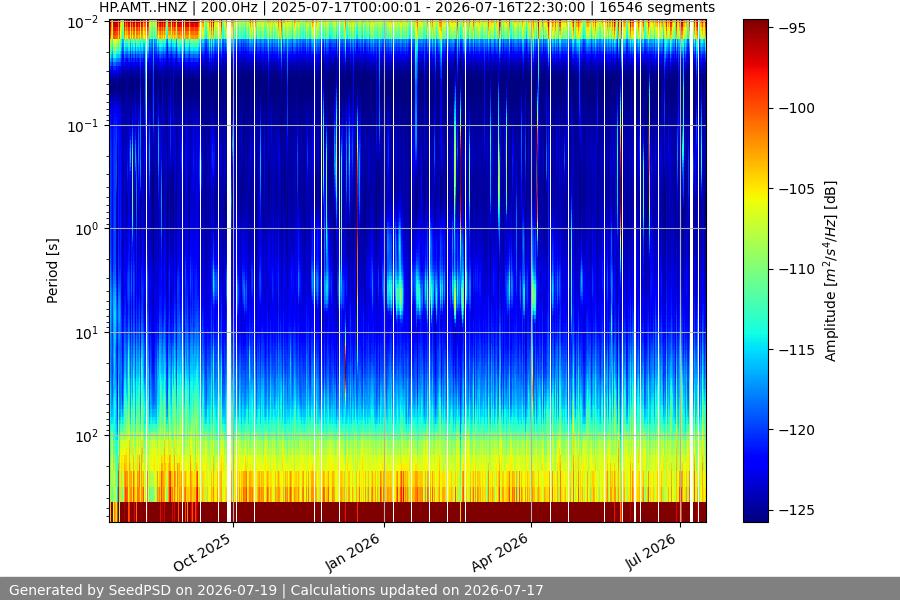This screenshot has height=600, width=900.
Task: Click the 10^2 period tick label
Action: click(87, 436)
